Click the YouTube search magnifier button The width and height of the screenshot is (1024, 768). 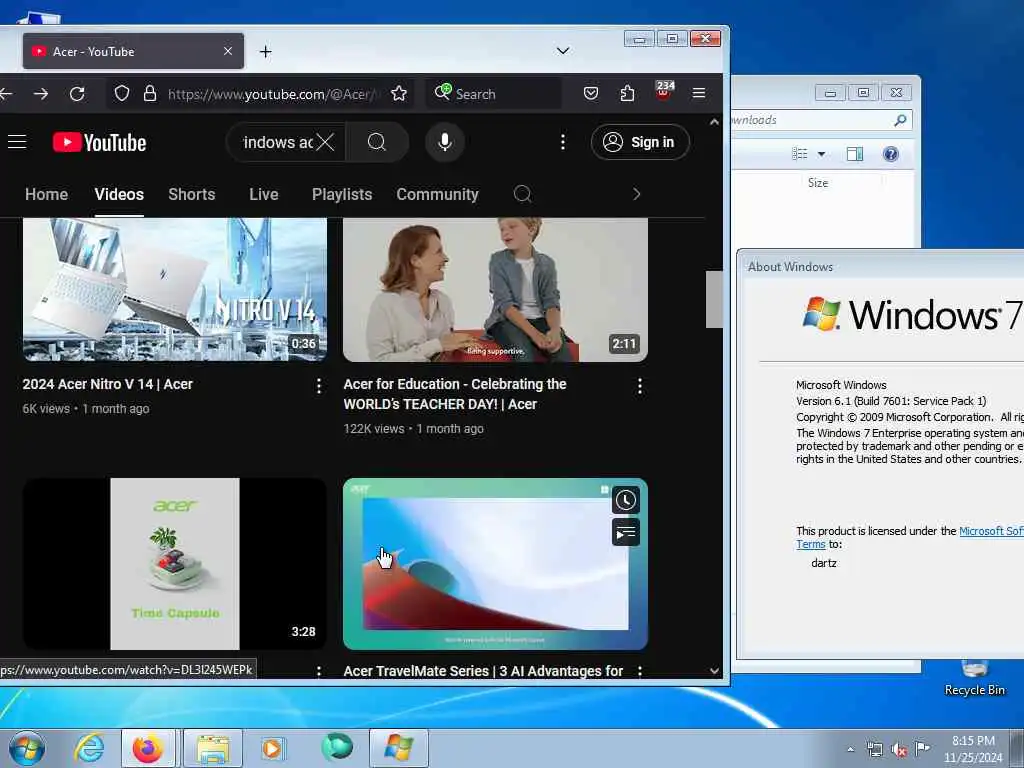(377, 142)
